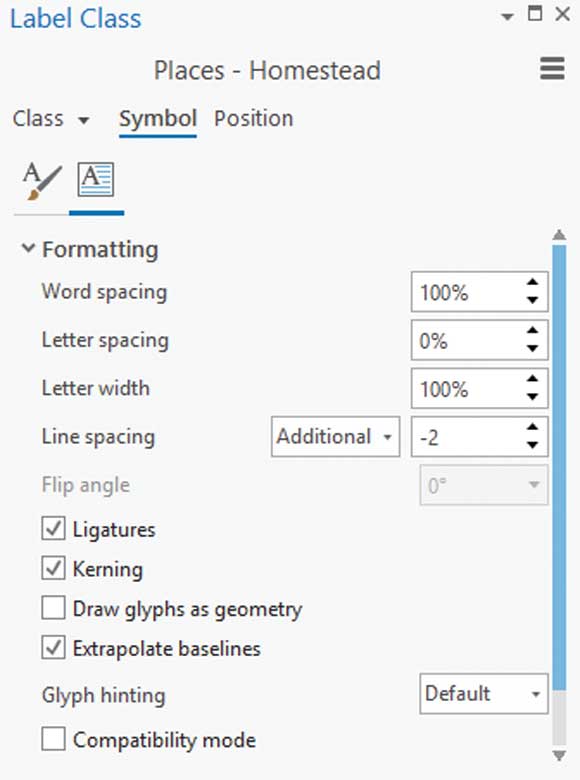580x780 pixels.
Task: Switch to the Position tab
Action: (253, 119)
